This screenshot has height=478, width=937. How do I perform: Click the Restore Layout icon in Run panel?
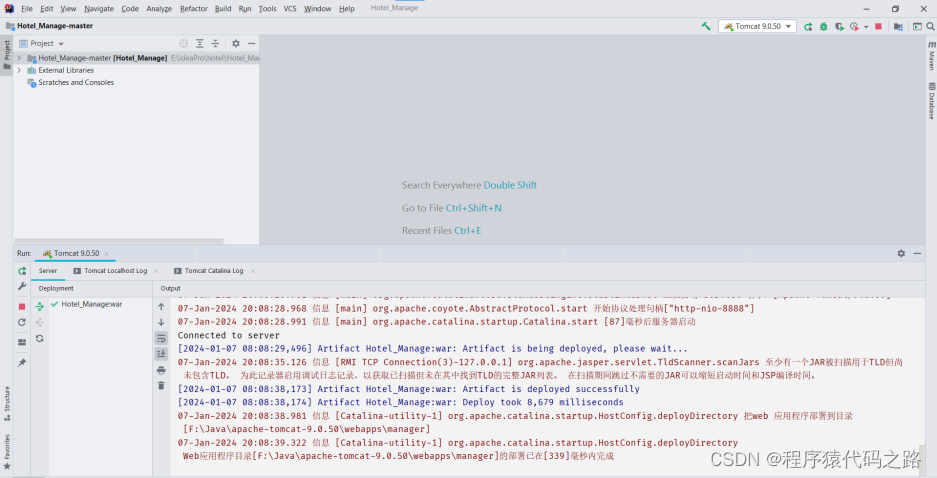22,342
